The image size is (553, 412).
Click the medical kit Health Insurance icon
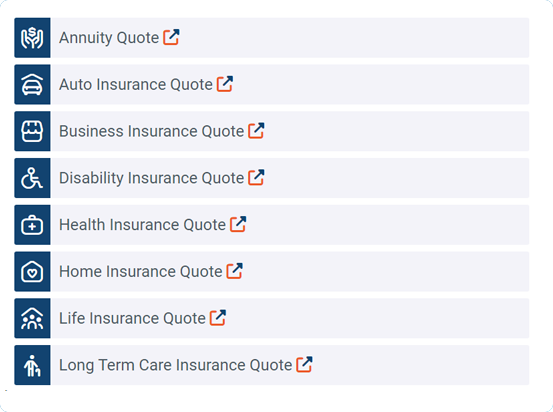(x=32, y=225)
